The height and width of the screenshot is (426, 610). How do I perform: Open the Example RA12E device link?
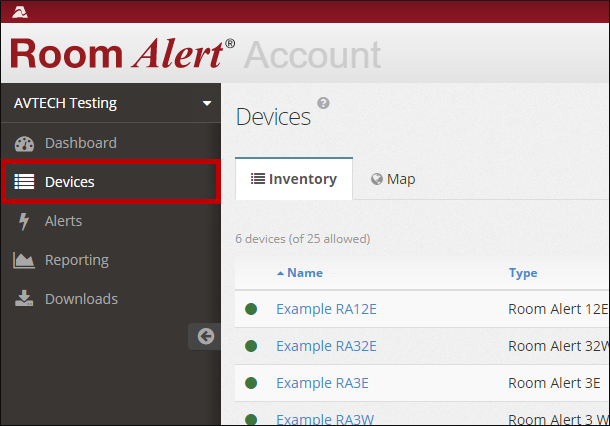point(326,308)
